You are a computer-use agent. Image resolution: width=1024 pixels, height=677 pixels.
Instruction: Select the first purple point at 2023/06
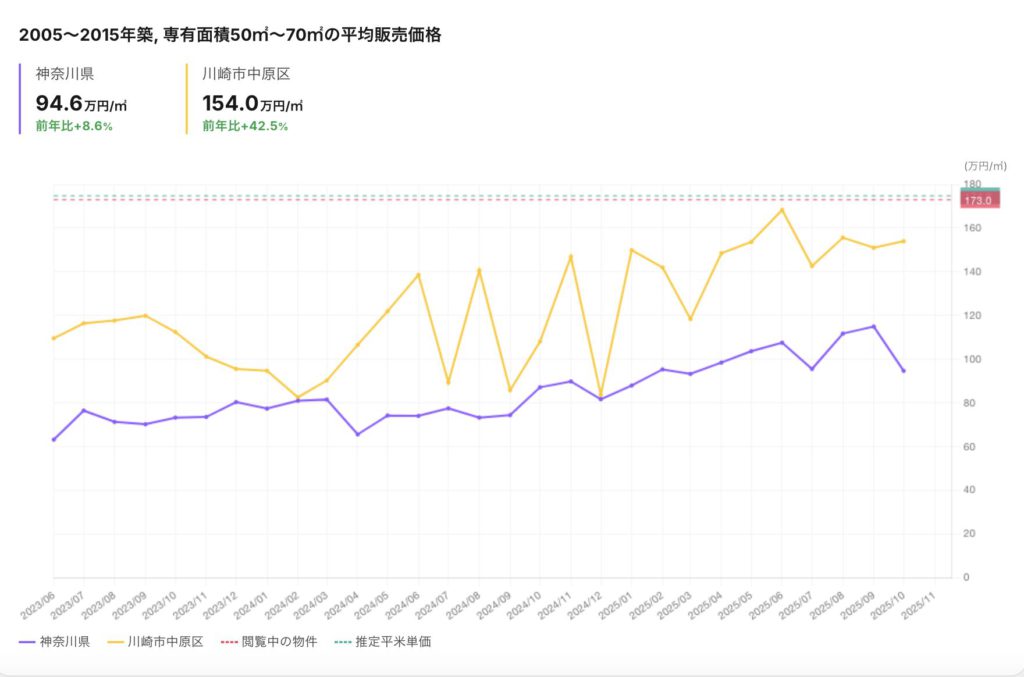click(53, 439)
